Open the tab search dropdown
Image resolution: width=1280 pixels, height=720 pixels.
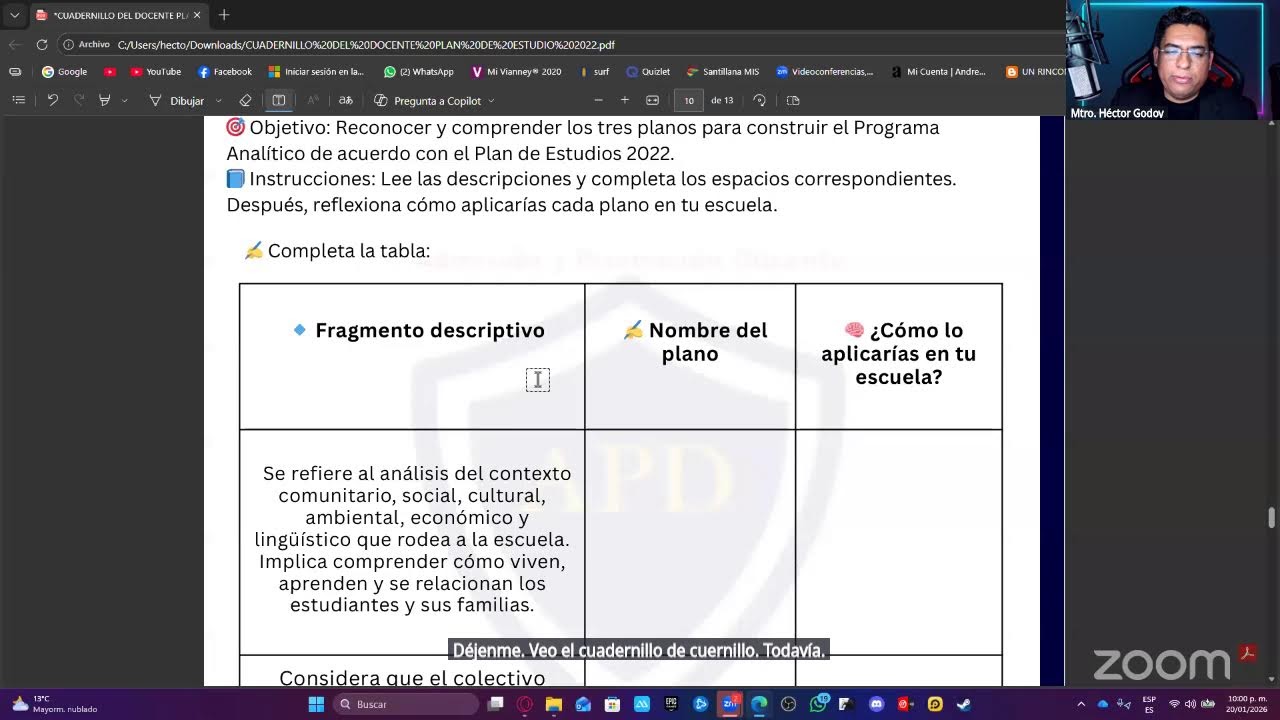coord(14,15)
